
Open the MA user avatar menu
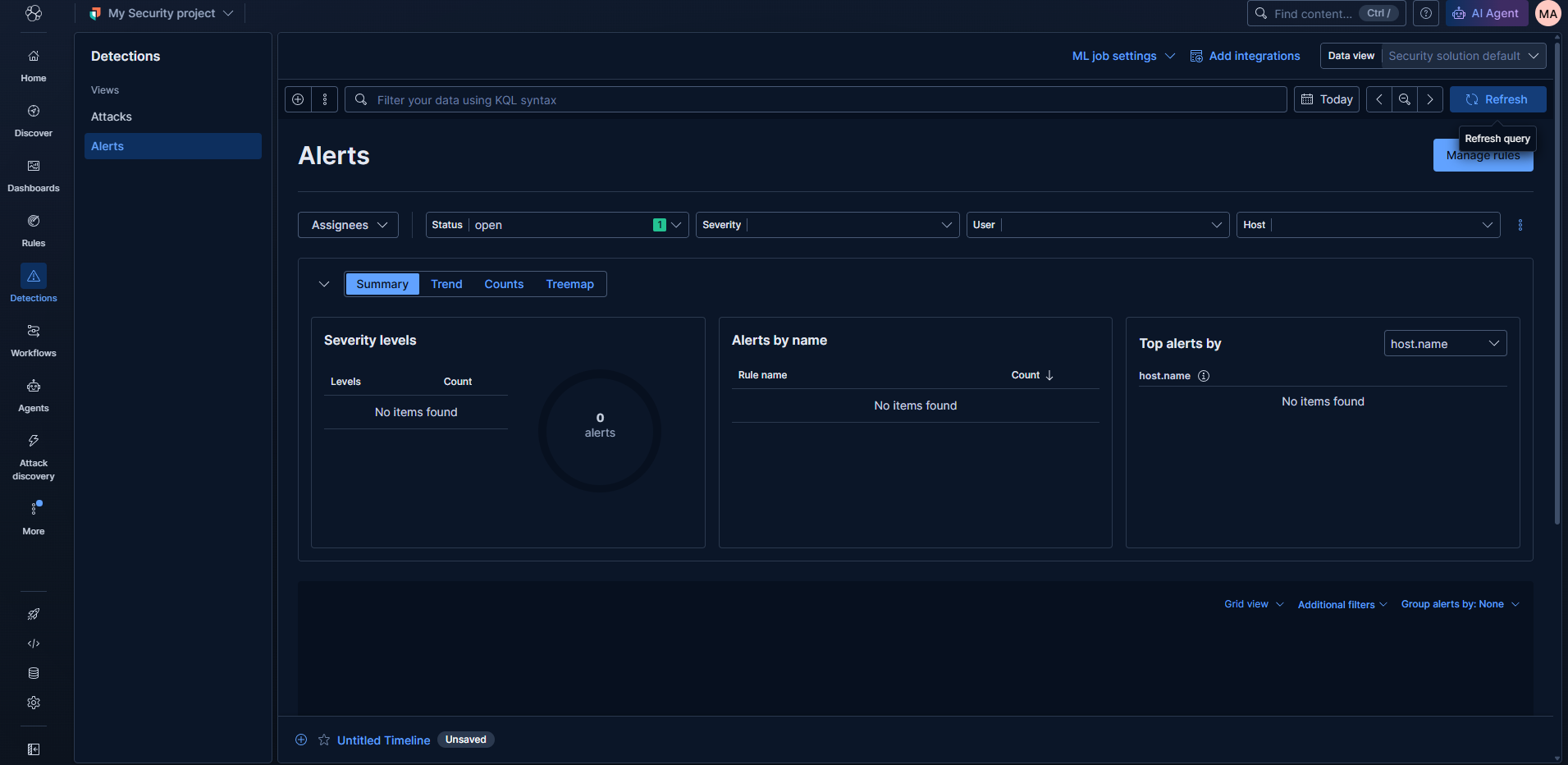coord(1548,13)
